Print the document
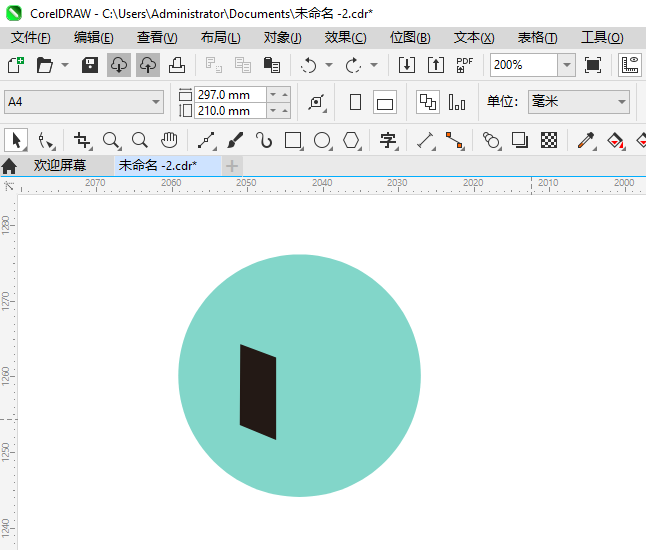646x550 pixels. click(177, 65)
